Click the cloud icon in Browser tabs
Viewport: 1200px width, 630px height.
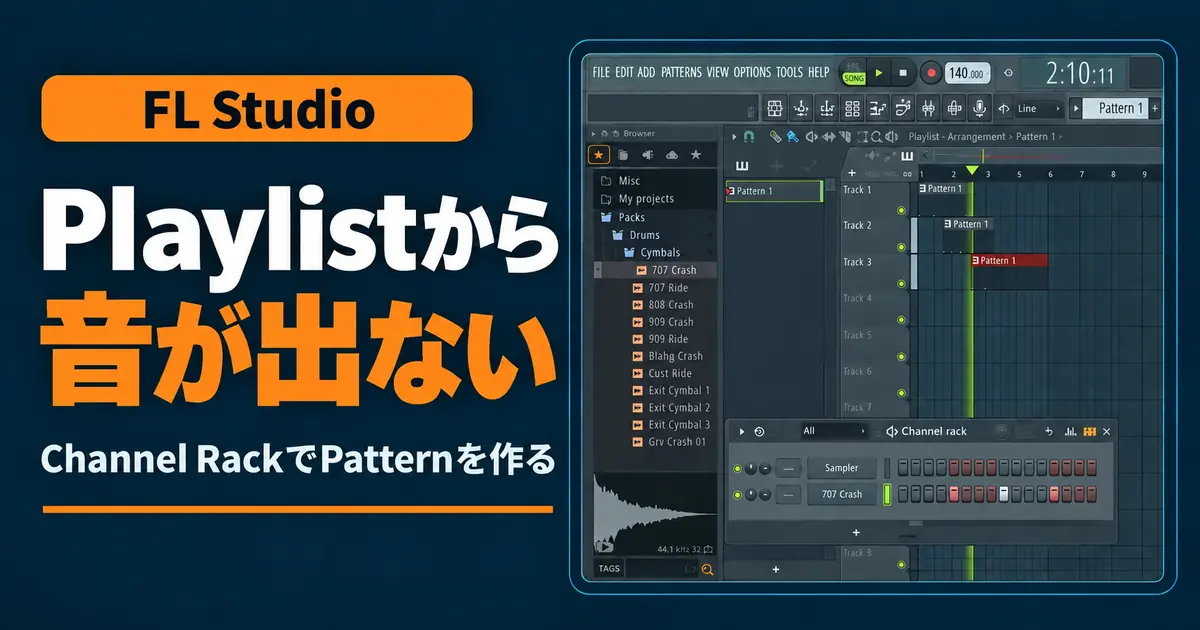pos(671,155)
